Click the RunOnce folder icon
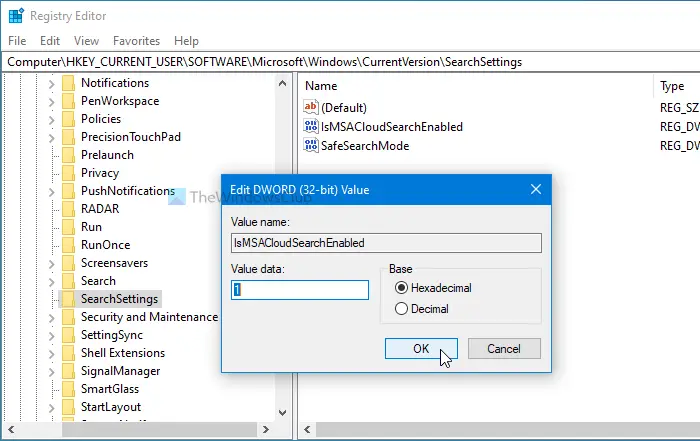700x441 pixels. click(68, 245)
